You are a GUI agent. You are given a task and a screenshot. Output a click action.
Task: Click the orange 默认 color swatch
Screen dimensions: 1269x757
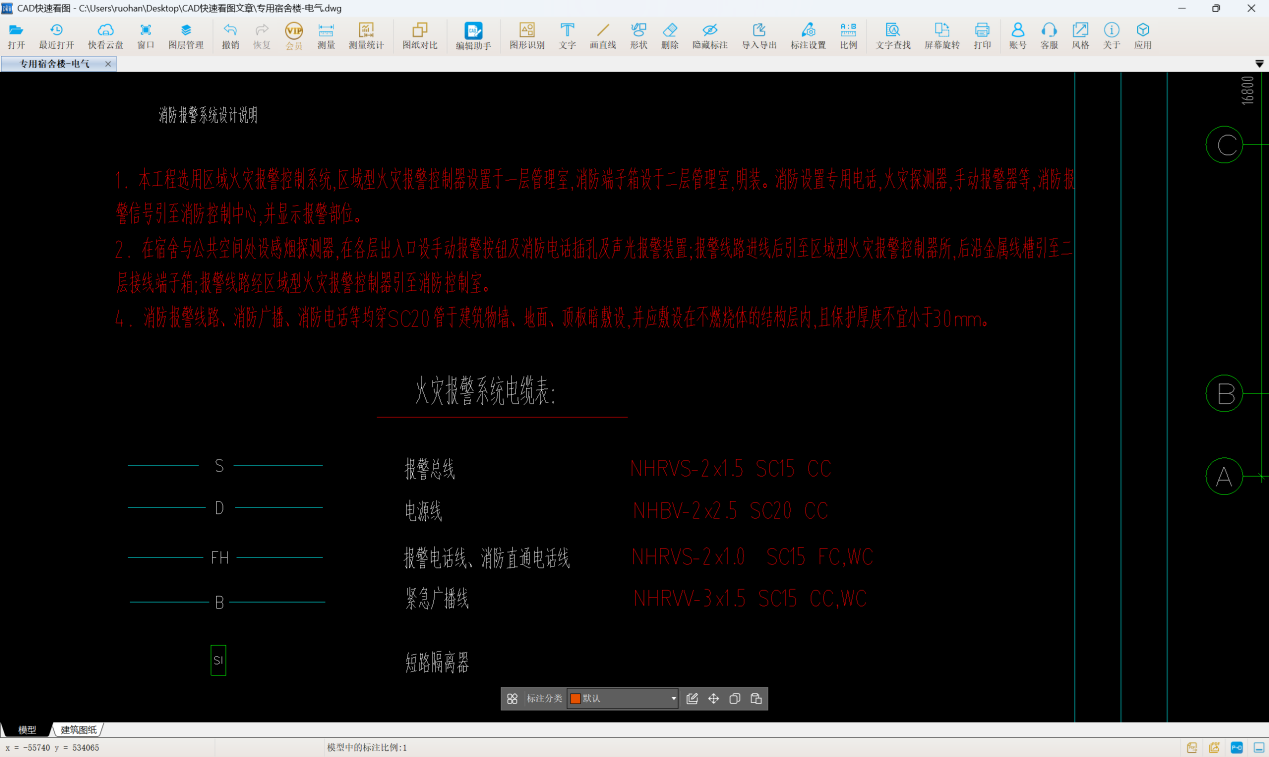coord(575,699)
